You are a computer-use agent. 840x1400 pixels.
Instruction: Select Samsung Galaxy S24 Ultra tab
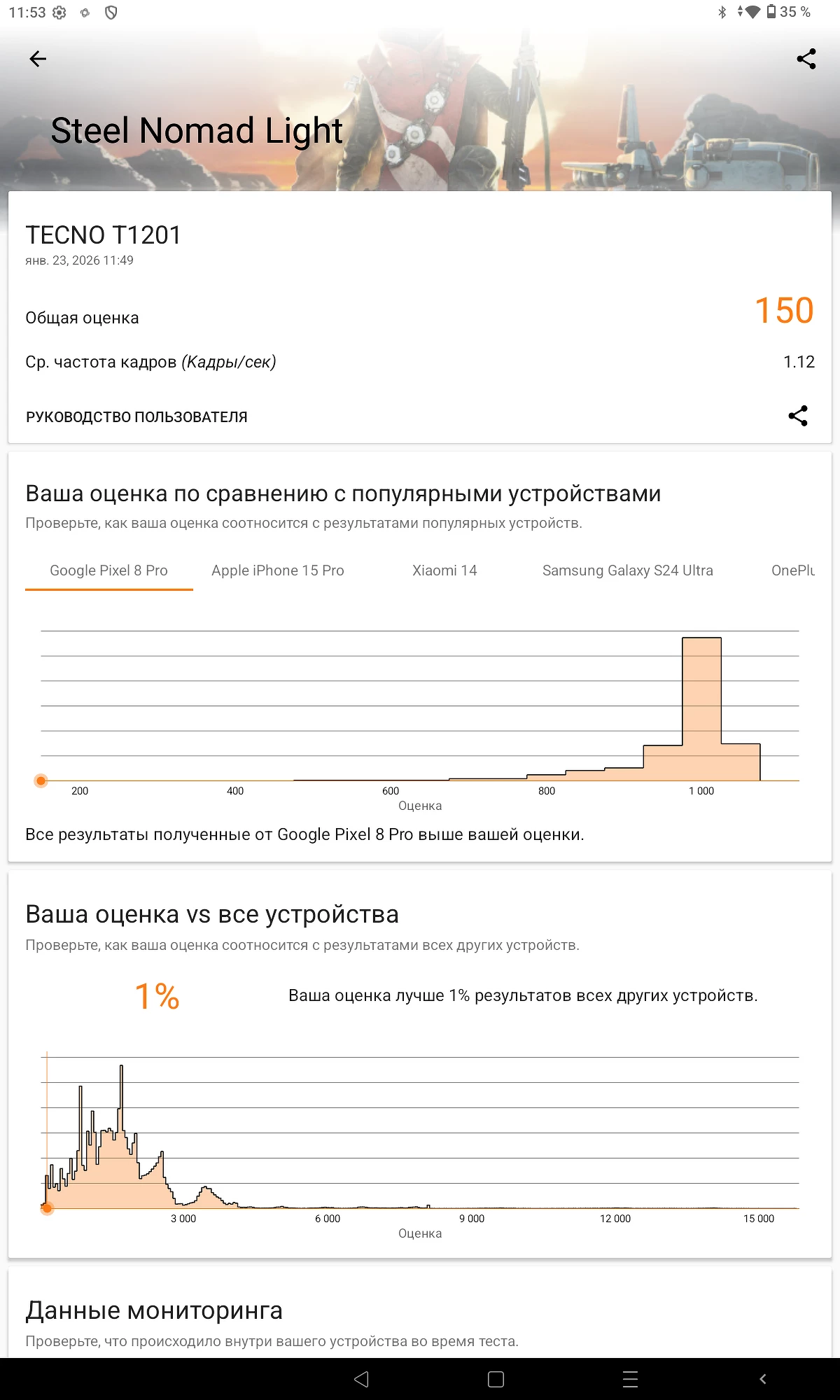[627, 570]
